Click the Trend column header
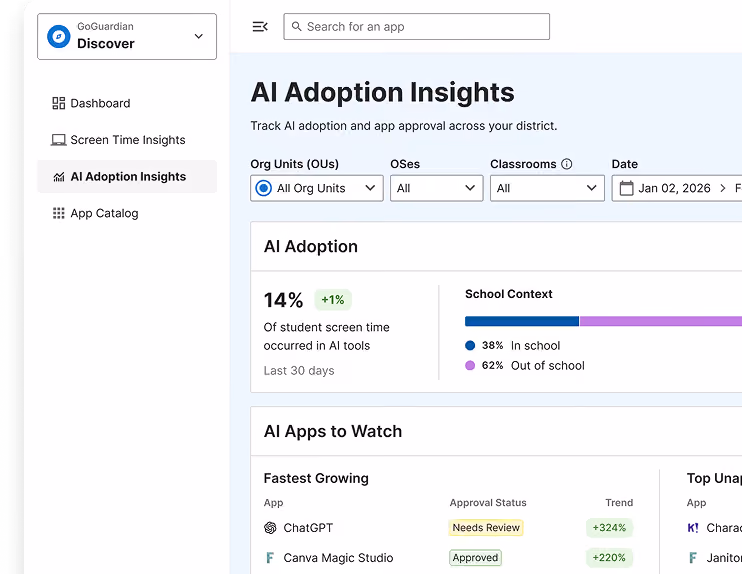This screenshot has width=742, height=574. tap(619, 503)
